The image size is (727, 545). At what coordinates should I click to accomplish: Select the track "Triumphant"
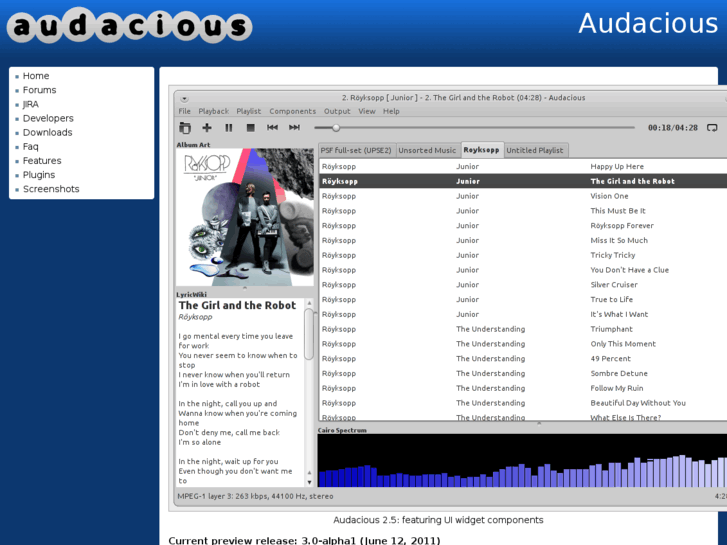tap(523, 329)
